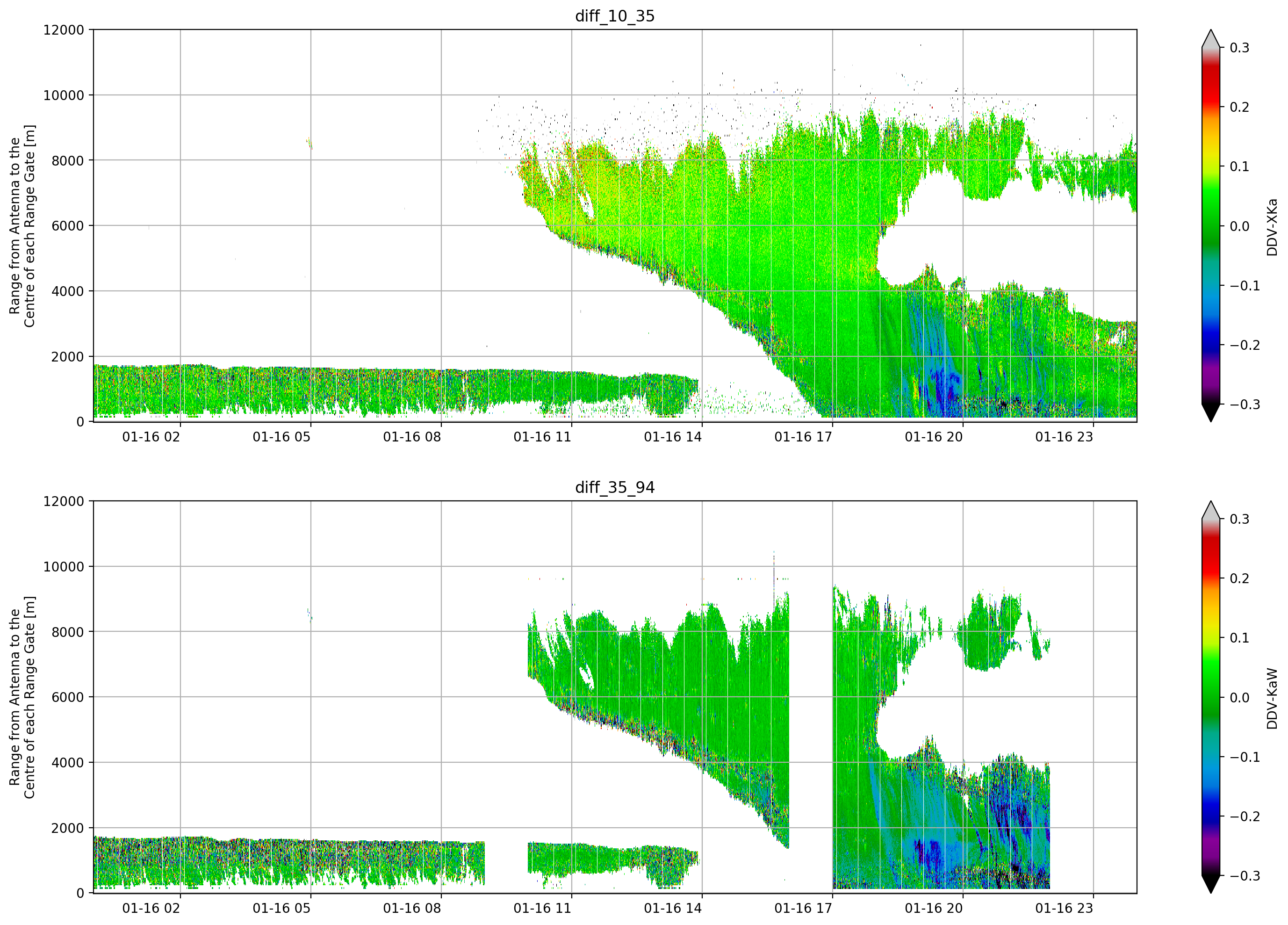Click the '01-16 17' x-tick under diff_10_35

tap(804, 437)
